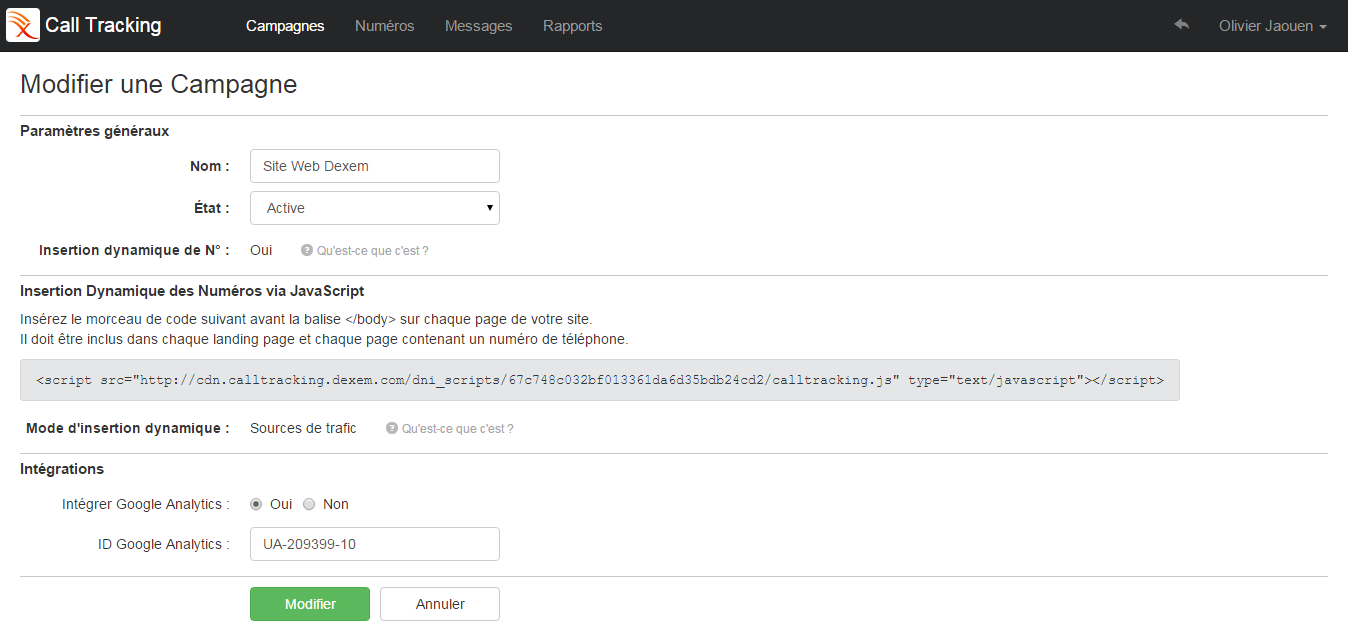Select the Oui radio for Google Analytics

[255, 504]
